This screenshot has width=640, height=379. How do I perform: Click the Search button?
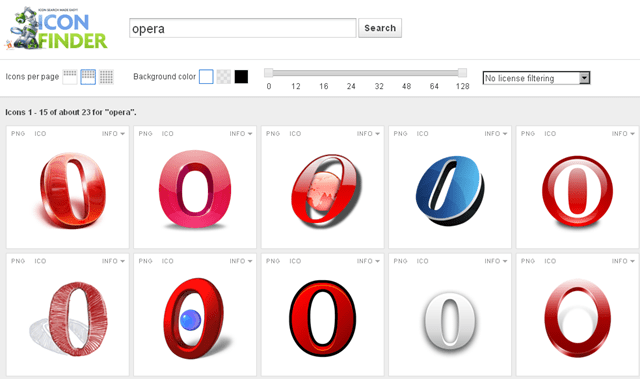click(x=380, y=28)
